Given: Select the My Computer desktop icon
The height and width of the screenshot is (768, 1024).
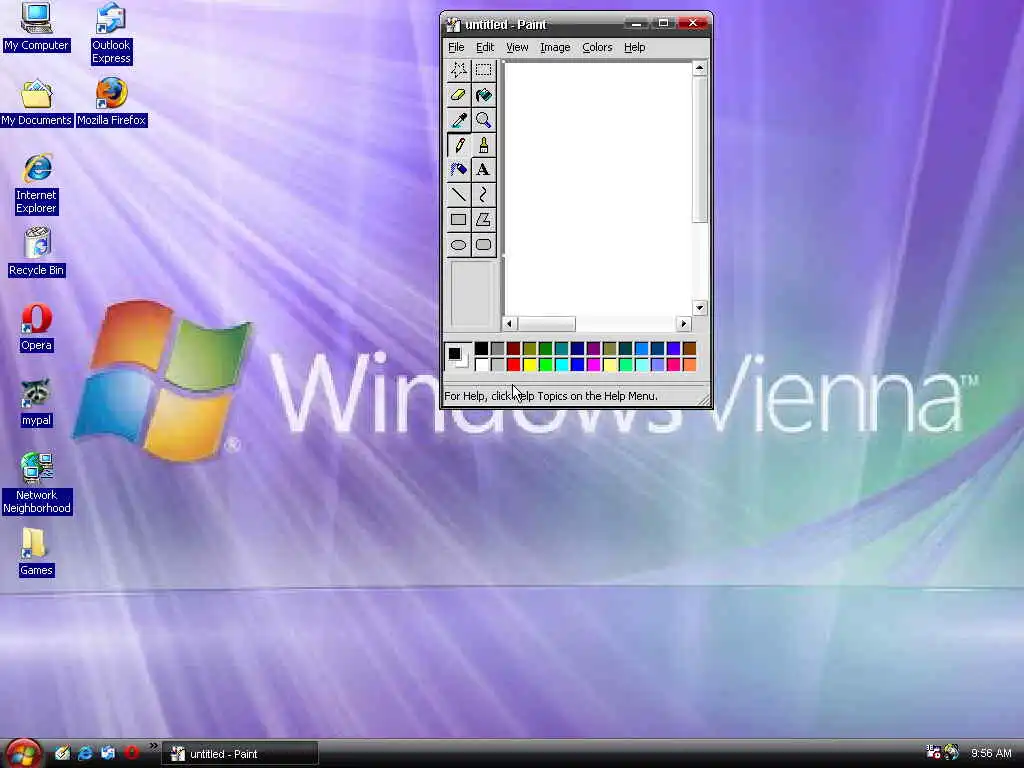Looking at the screenshot, I should [36, 27].
